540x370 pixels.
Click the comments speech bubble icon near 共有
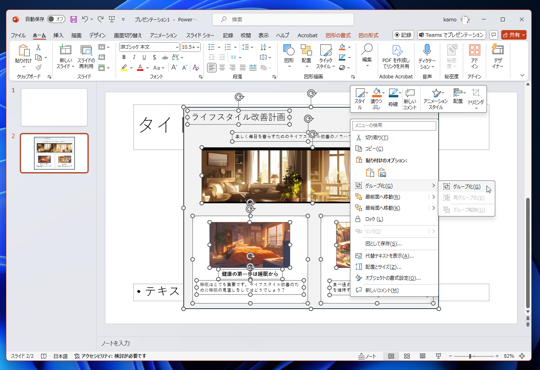494,35
